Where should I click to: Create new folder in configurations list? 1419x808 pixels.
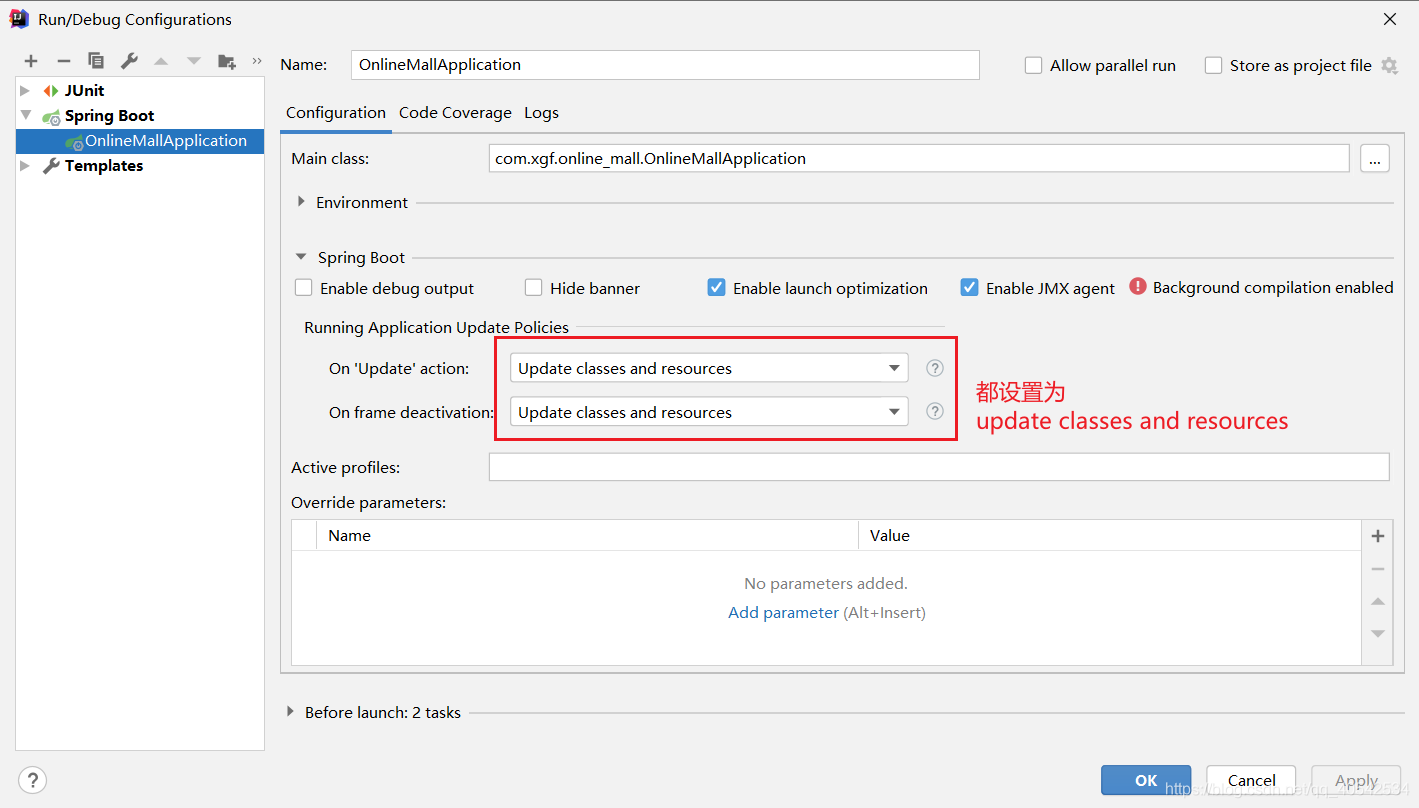click(x=227, y=61)
